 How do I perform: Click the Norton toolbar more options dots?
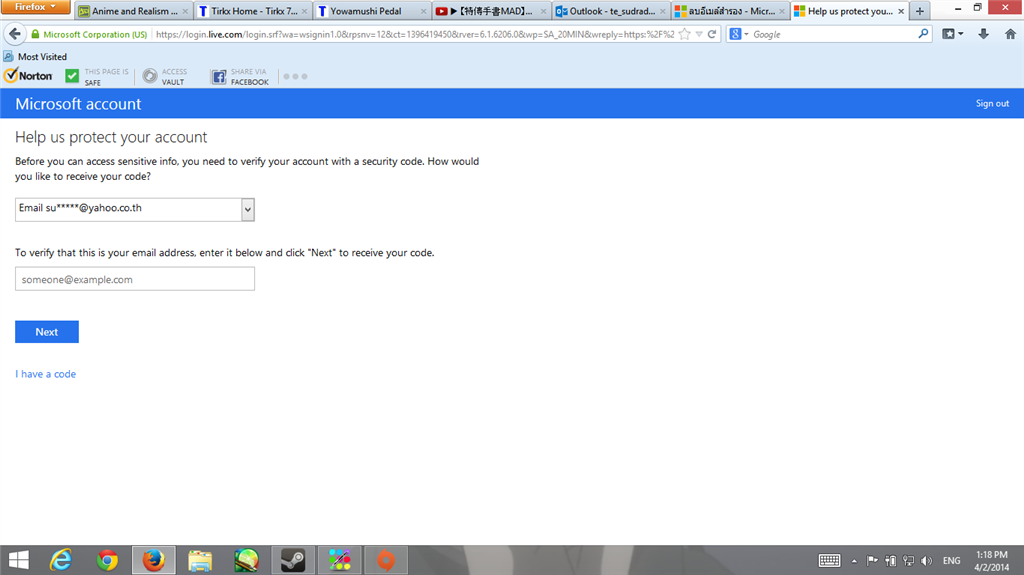295,76
